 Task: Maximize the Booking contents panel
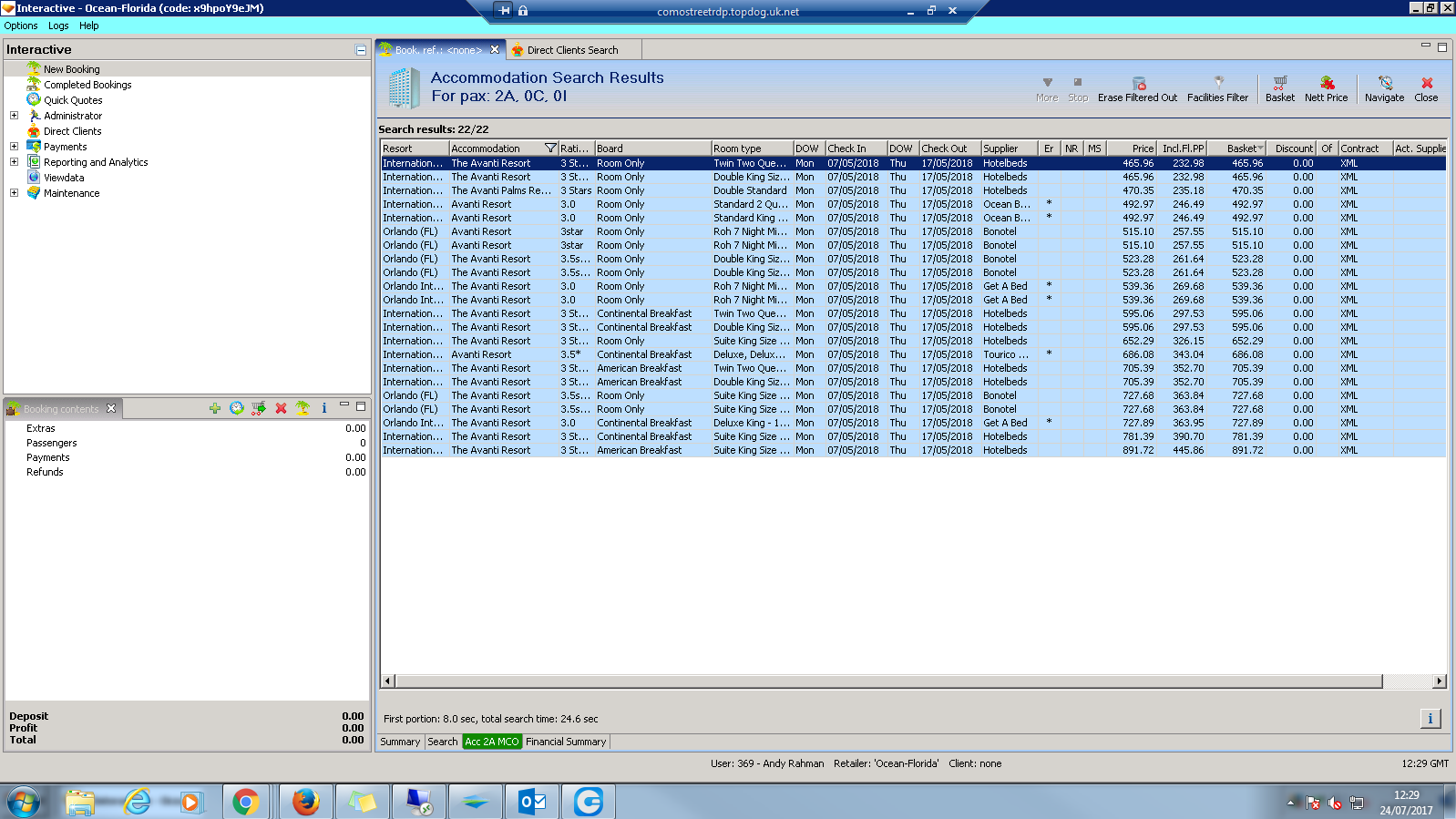[361, 406]
